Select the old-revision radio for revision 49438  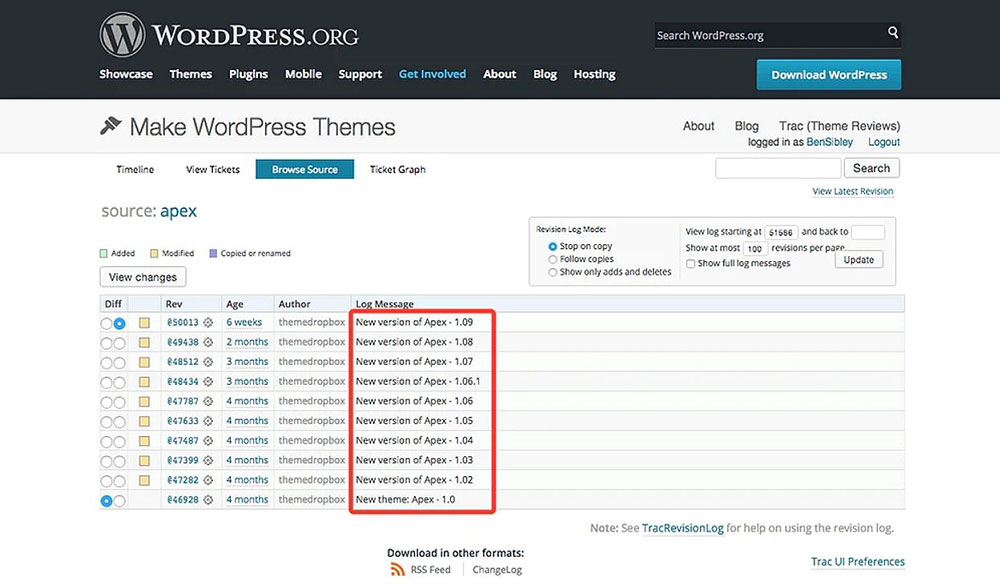(106, 343)
